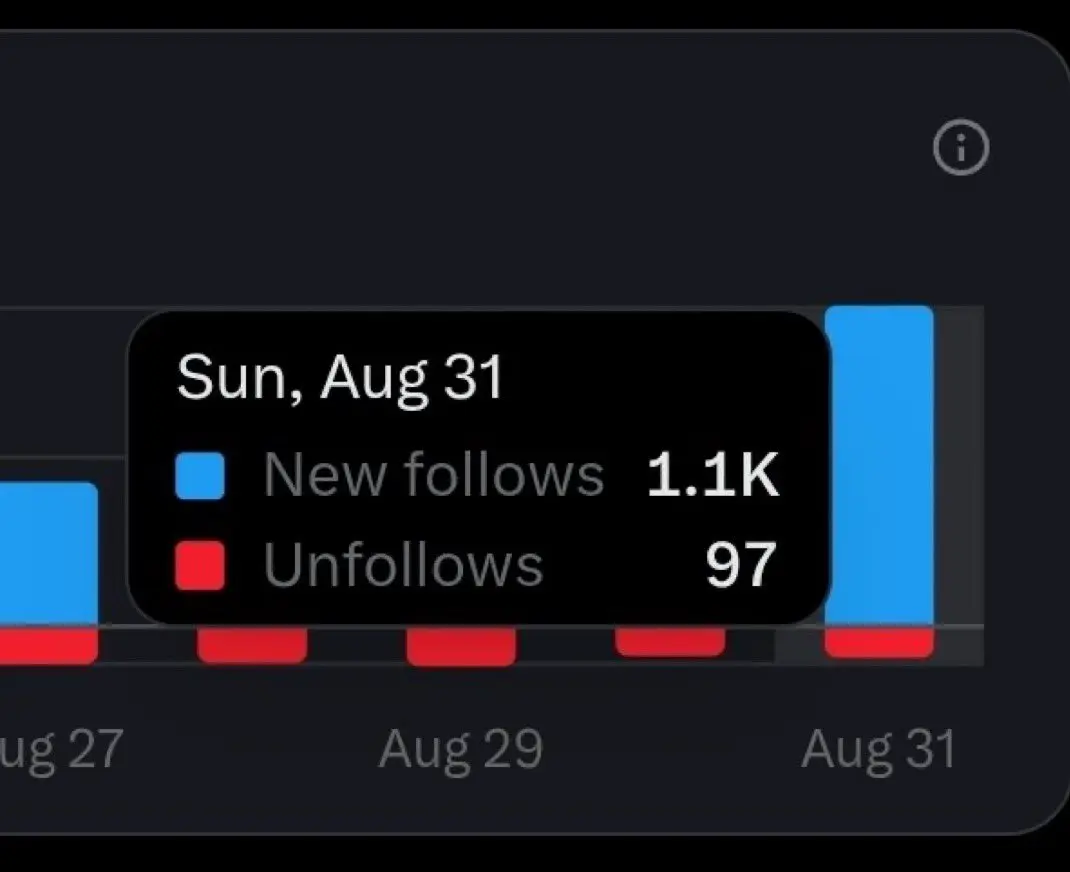Select the red unfollows bar for Aug 31

click(x=879, y=642)
